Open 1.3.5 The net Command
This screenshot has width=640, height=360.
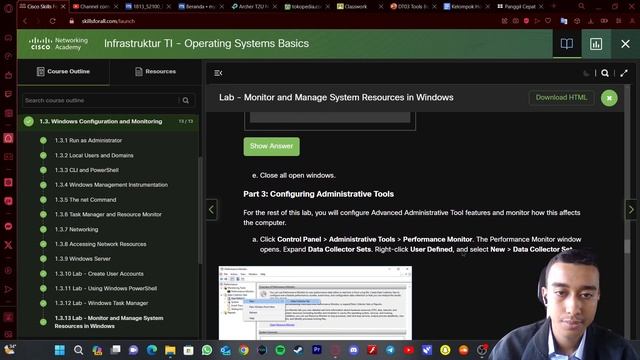(86, 200)
